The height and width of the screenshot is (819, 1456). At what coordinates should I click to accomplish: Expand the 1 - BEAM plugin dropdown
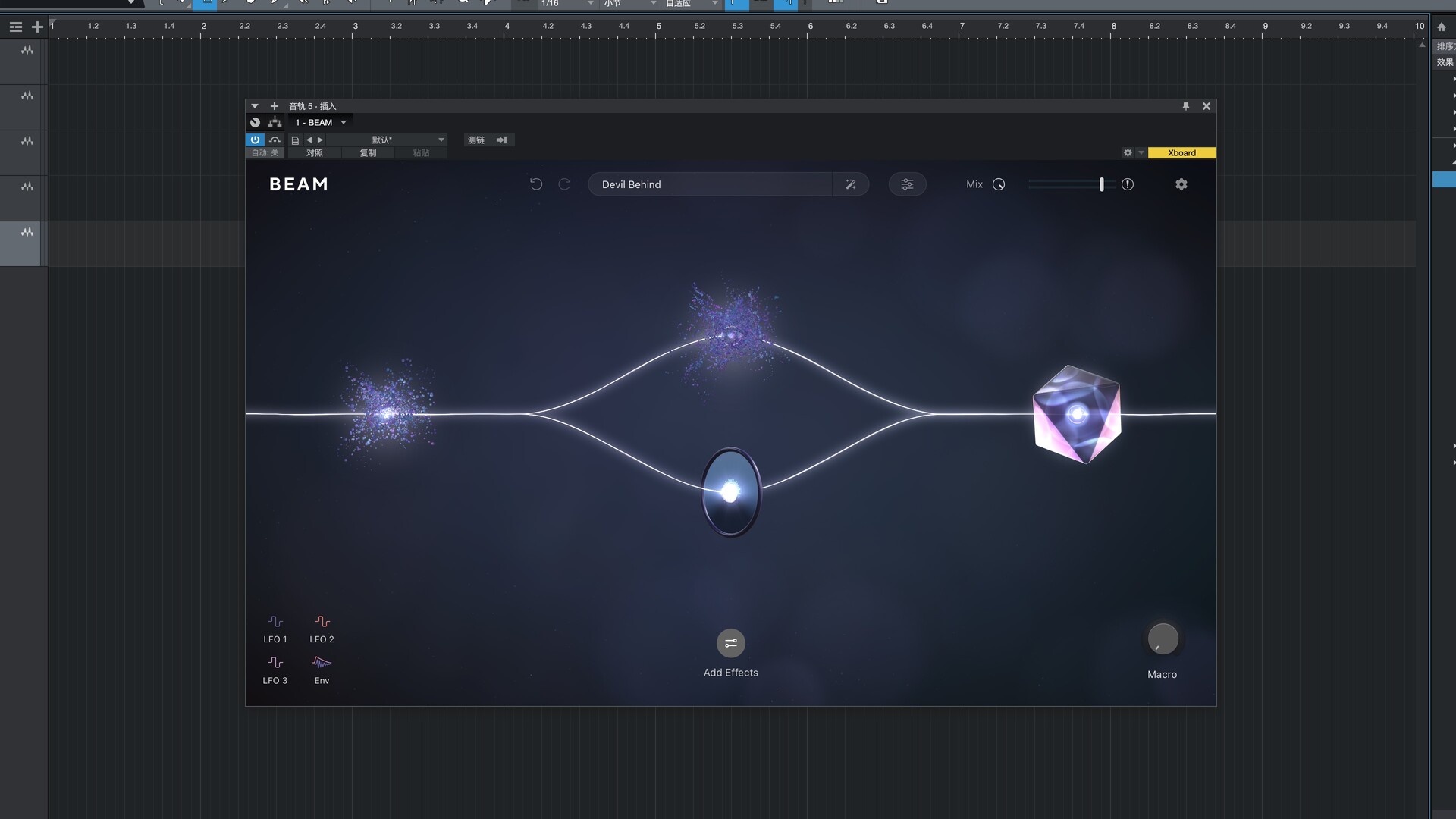344,122
